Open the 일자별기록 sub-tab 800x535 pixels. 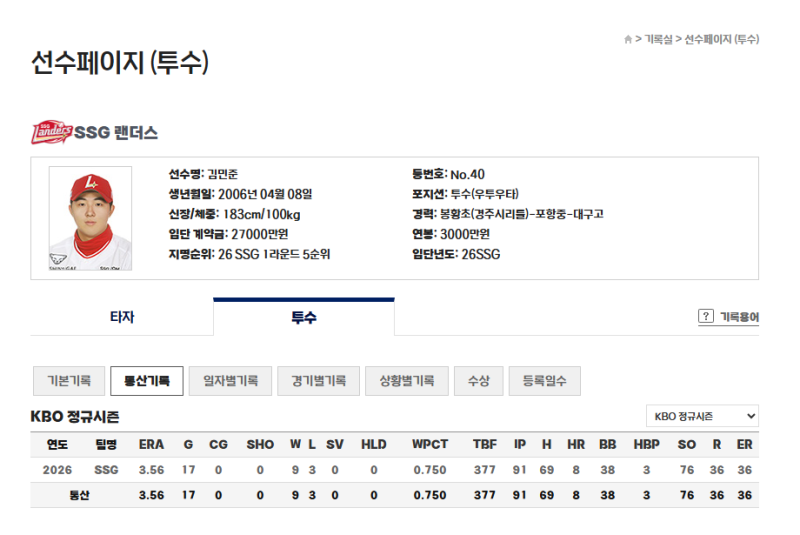(x=230, y=381)
